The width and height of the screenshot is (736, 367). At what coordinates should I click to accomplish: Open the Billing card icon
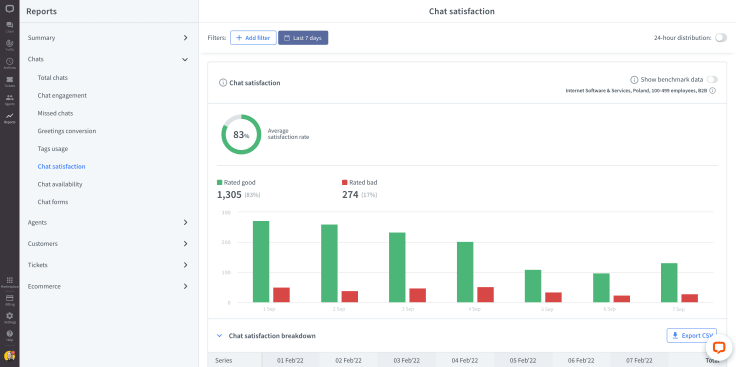coord(9,299)
